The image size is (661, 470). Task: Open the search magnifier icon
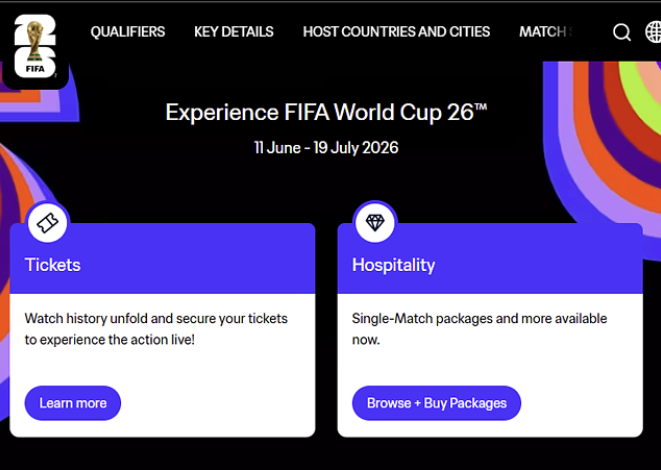[622, 32]
